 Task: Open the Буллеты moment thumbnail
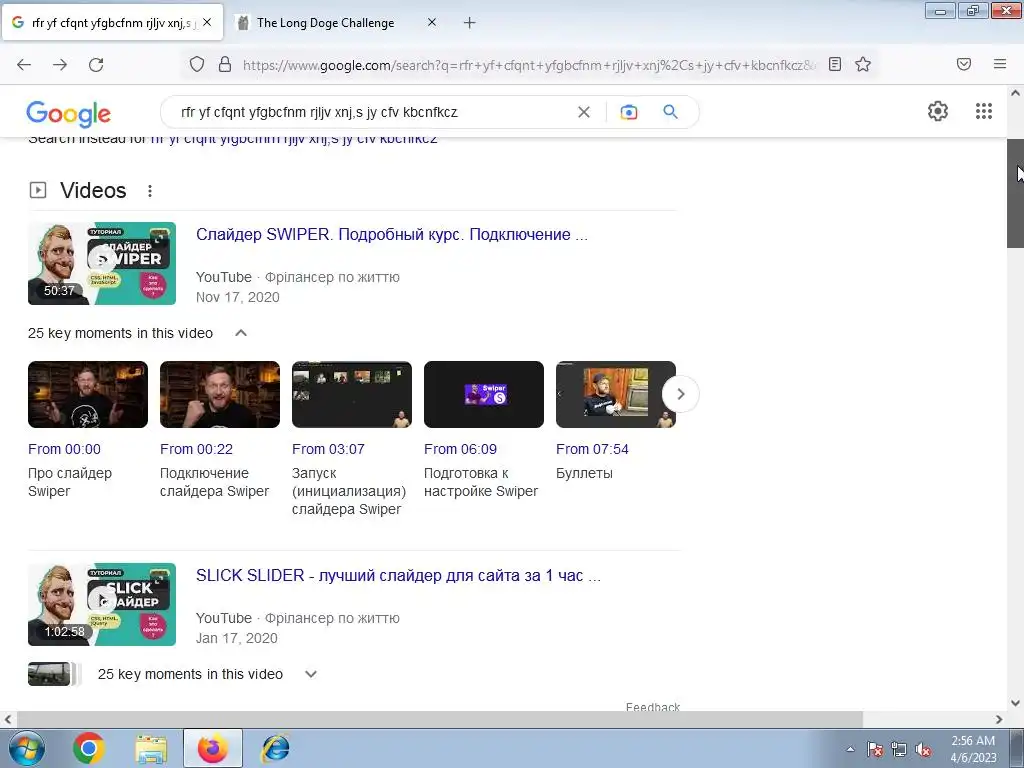616,394
